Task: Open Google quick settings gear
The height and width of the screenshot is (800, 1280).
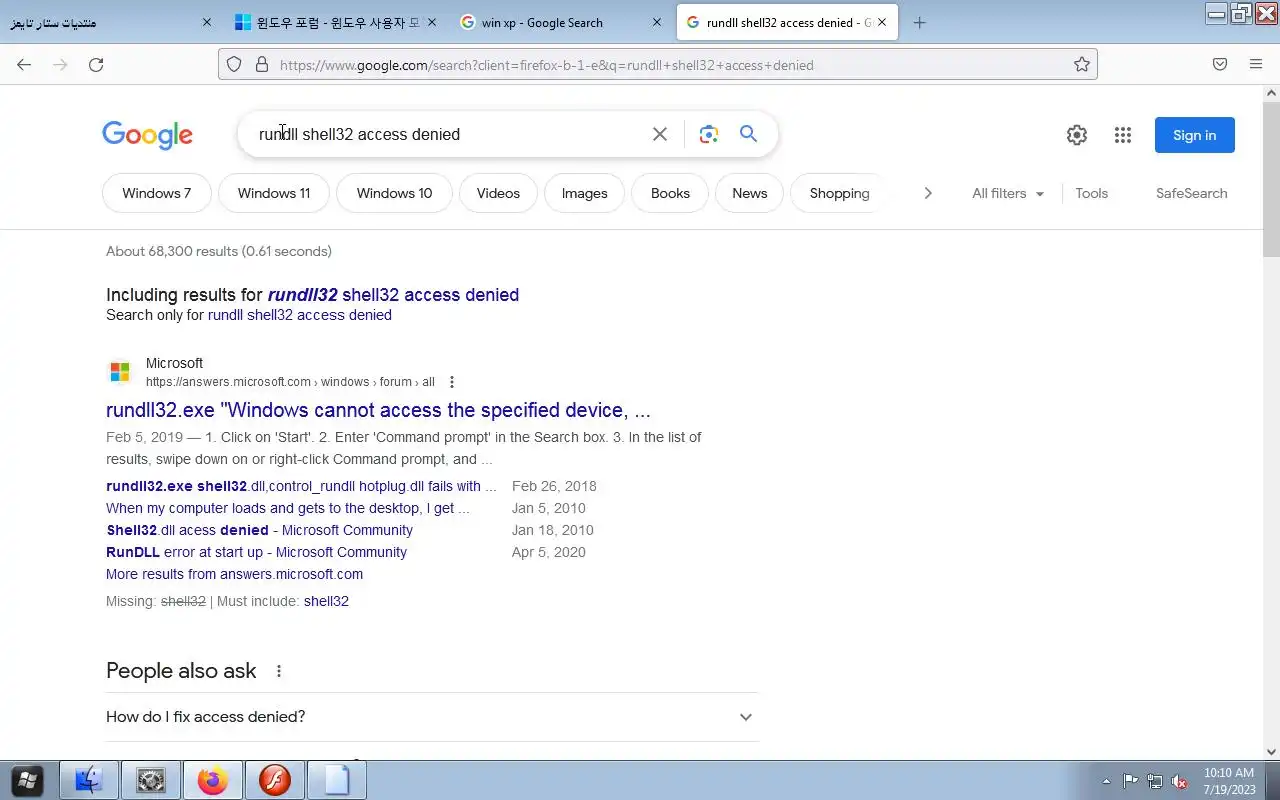Action: [1076, 135]
